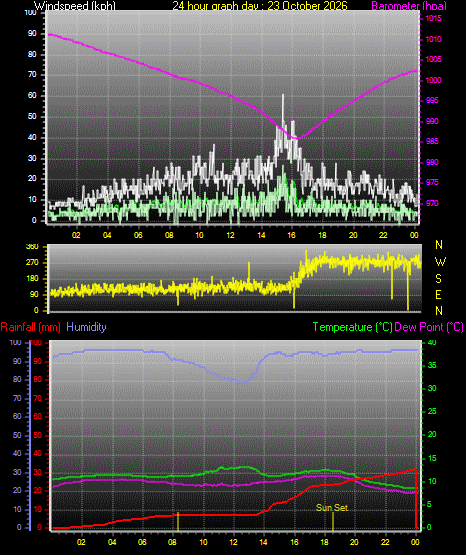The height and width of the screenshot is (555, 466).
Task: Click the yellow sunset marker line below "Sun Set"
Action: pyautogui.click(x=333, y=522)
